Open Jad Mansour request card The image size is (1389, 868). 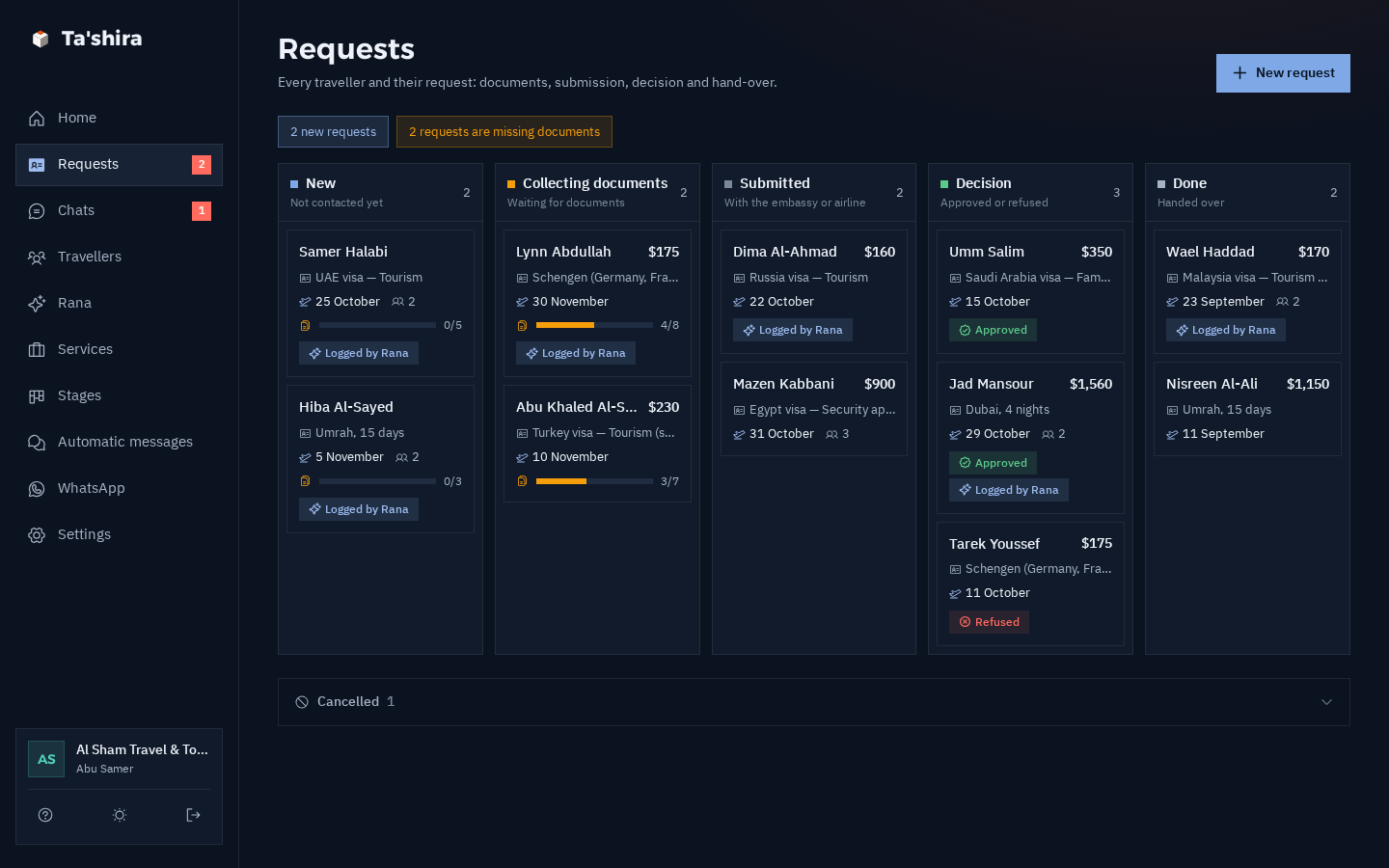[x=1030, y=438]
